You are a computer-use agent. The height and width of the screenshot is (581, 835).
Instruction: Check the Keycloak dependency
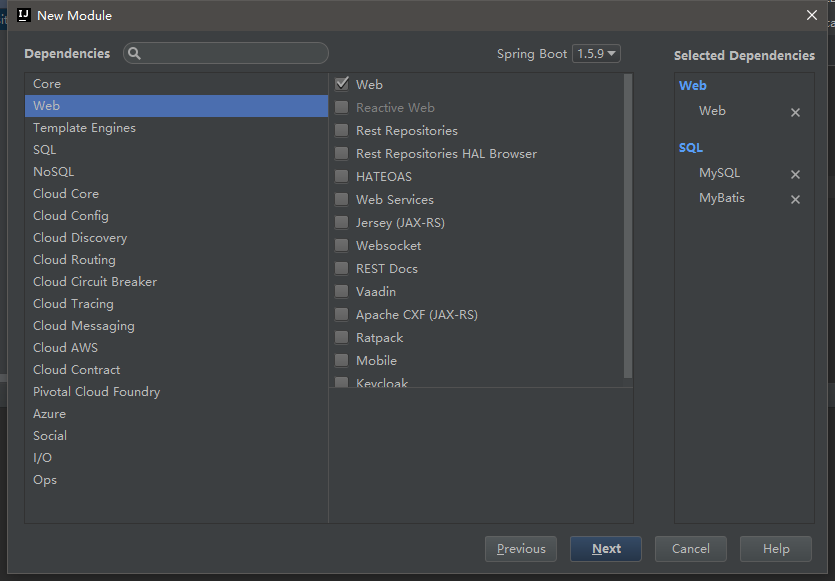point(342,382)
